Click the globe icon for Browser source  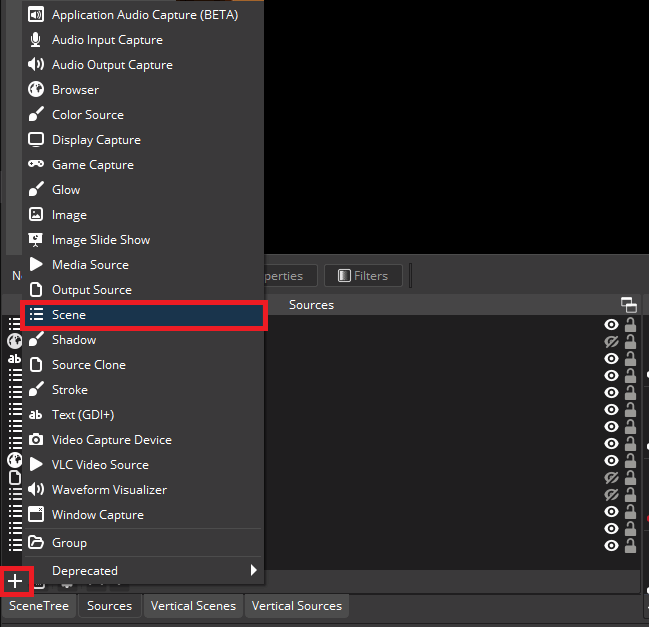(x=36, y=90)
